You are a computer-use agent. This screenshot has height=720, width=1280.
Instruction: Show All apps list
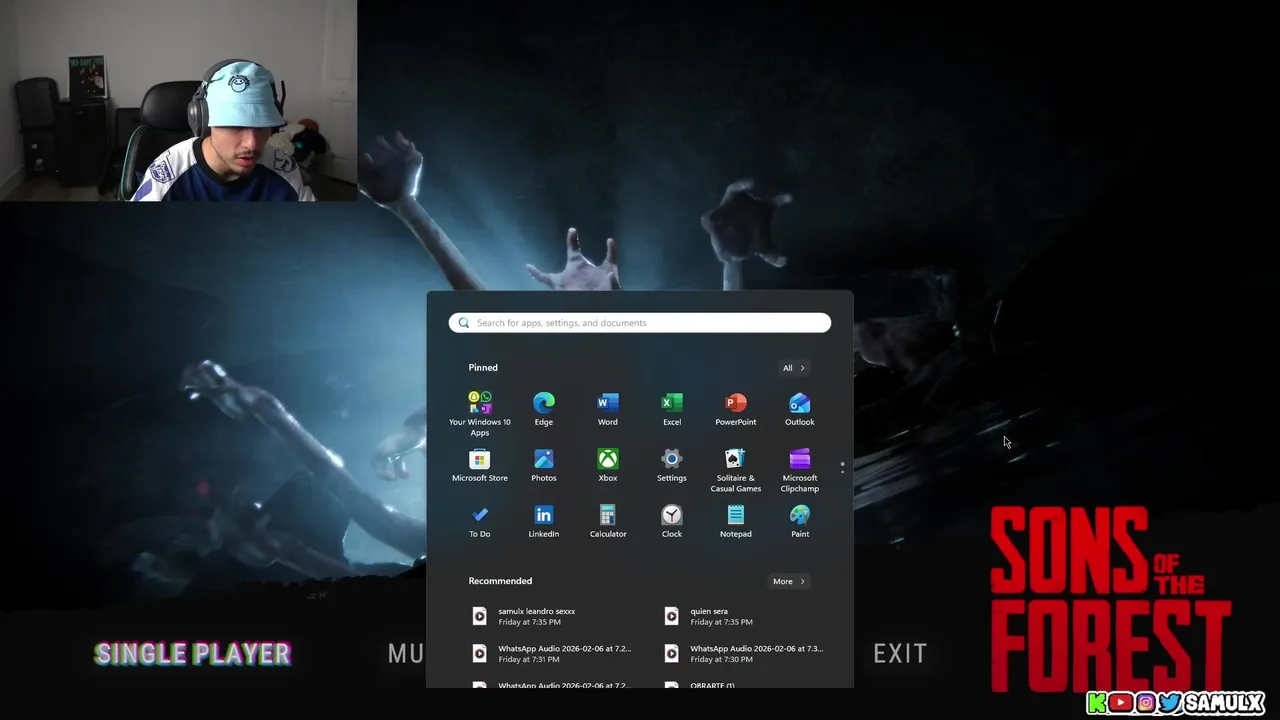(793, 368)
